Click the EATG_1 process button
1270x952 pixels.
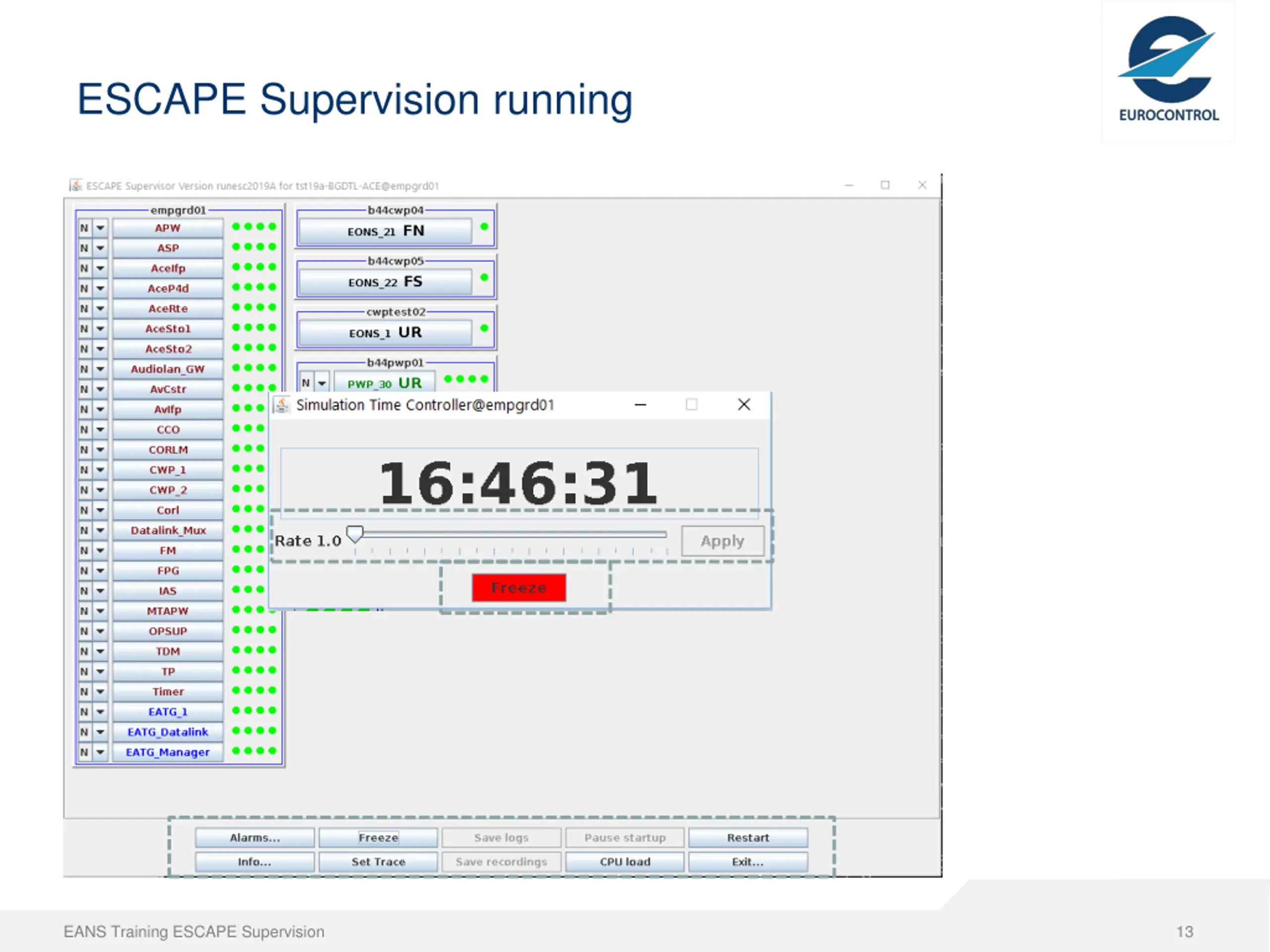tap(168, 712)
